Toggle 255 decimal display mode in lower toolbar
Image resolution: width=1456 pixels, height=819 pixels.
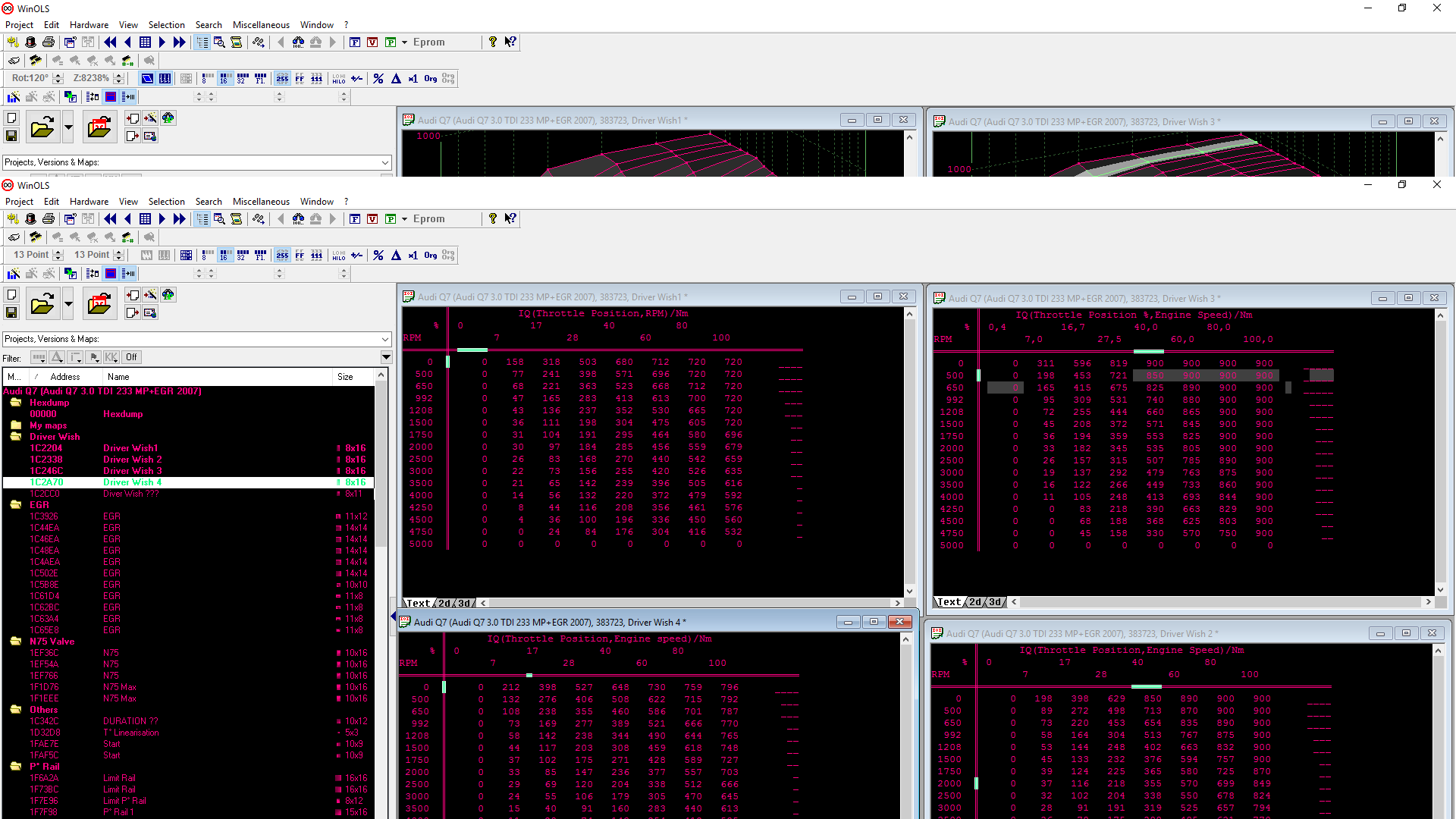pyautogui.click(x=282, y=256)
